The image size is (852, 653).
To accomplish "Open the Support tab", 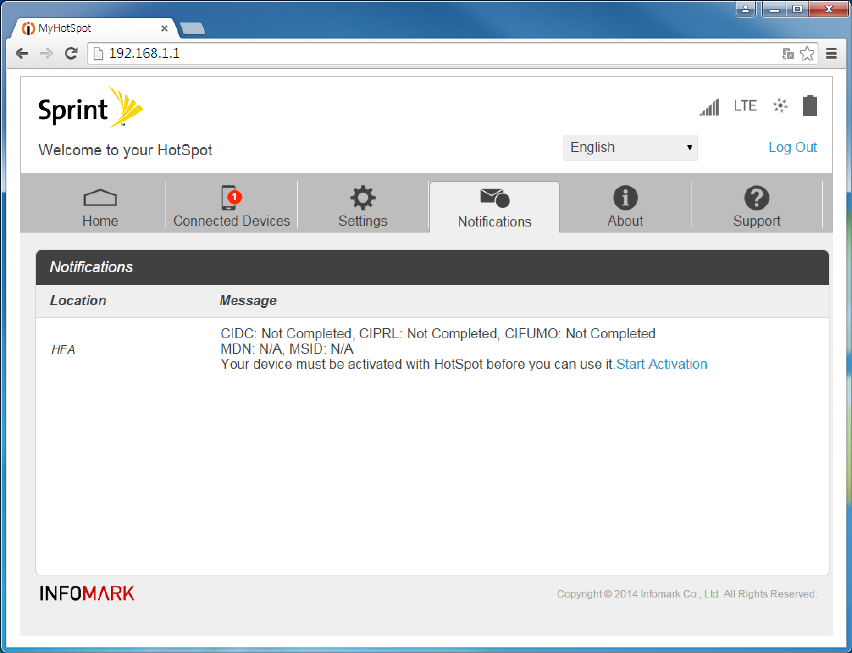I will [x=756, y=208].
